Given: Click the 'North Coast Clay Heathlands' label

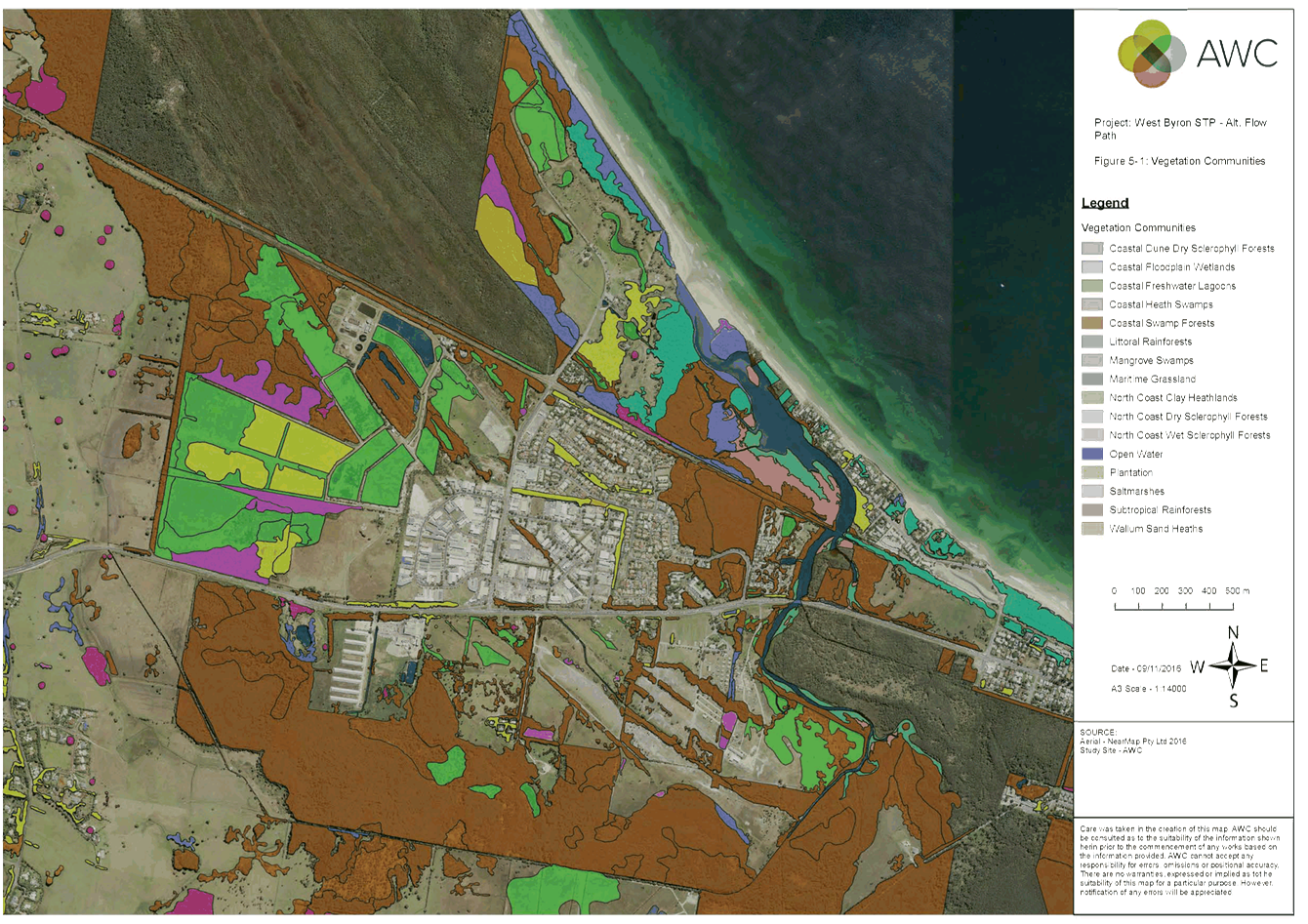Looking at the screenshot, I should 1173,397.
